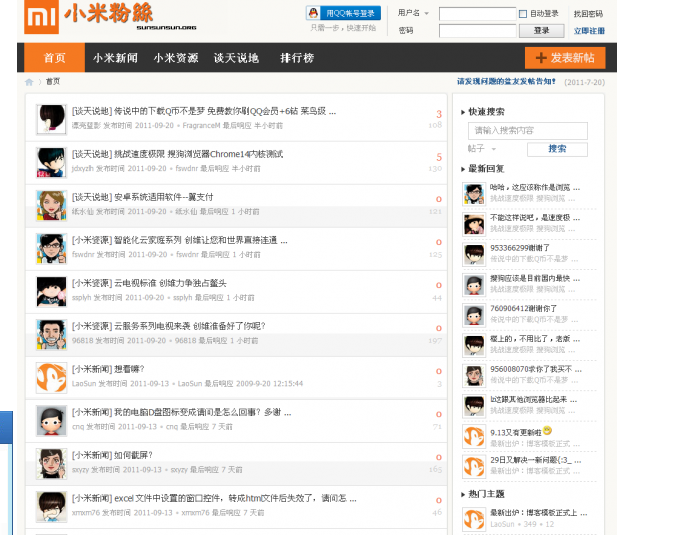Image resolution: width=700 pixels, height=535 pixels.
Task: Open reply 9.13又有更新啦
Action: tap(521, 431)
